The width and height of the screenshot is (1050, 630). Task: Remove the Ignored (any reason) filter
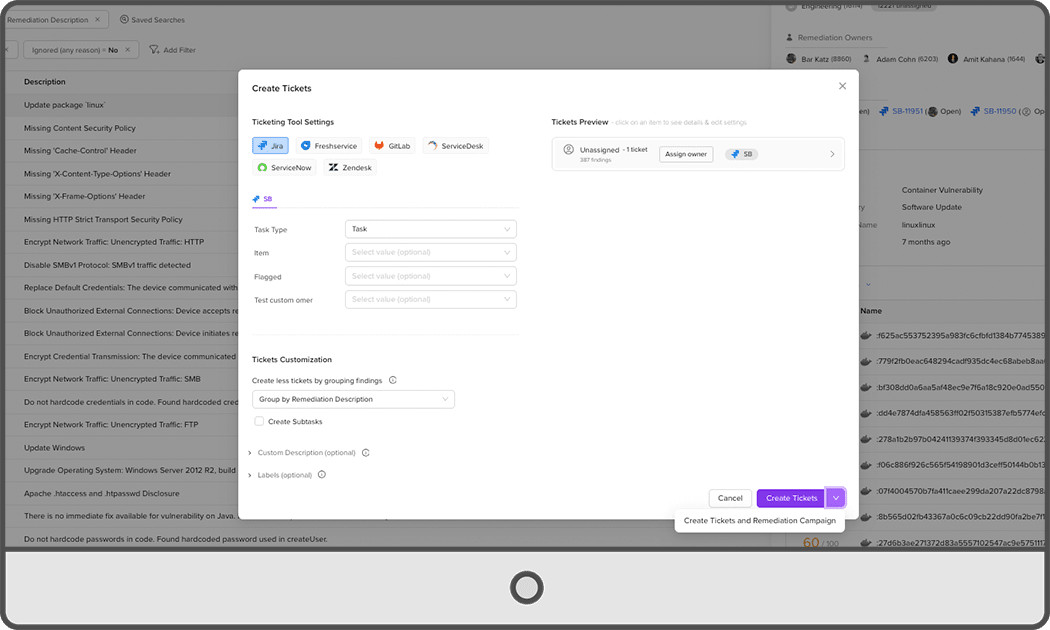coord(128,50)
